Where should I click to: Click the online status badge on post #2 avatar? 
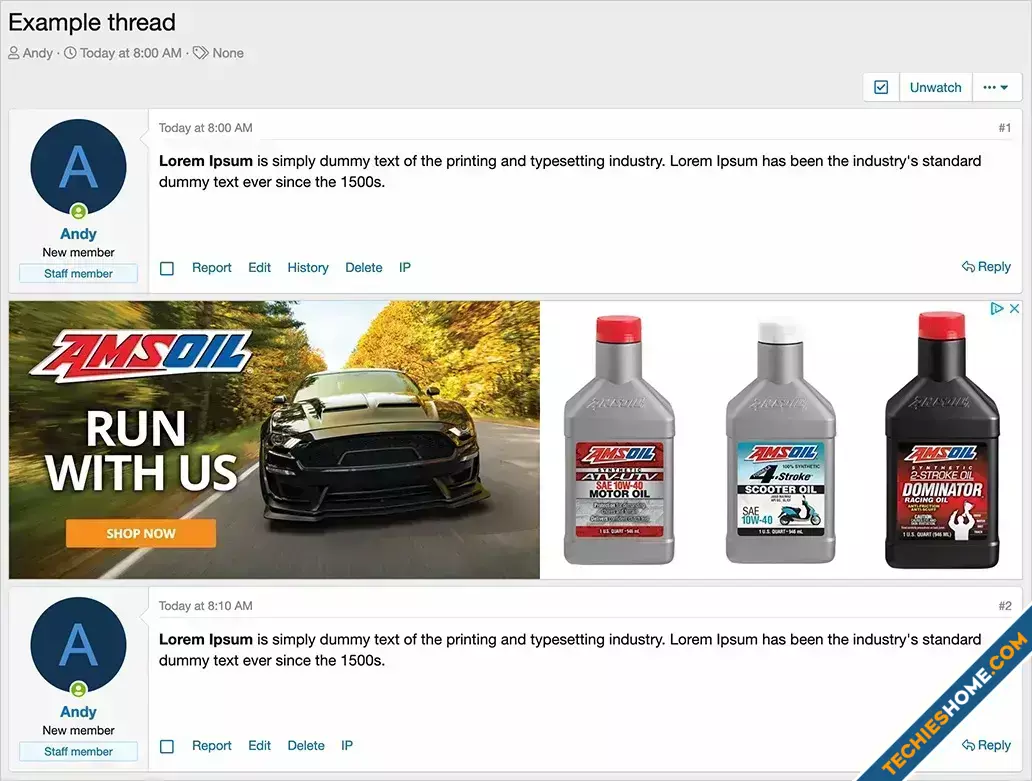78,689
